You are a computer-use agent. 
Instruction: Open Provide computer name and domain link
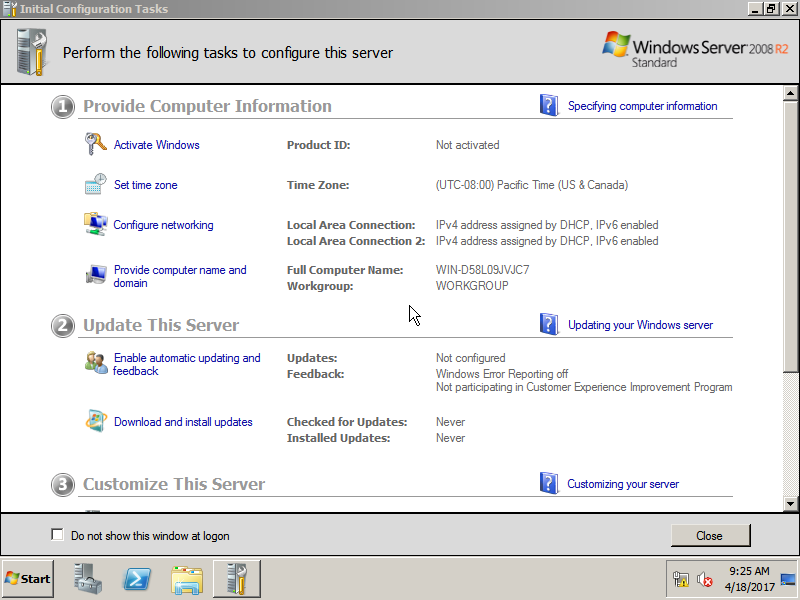pos(180,276)
